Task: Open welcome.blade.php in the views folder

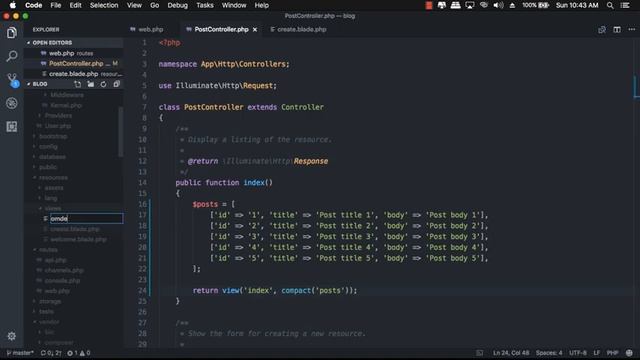Action: pyautogui.click(x=78, y=239)
